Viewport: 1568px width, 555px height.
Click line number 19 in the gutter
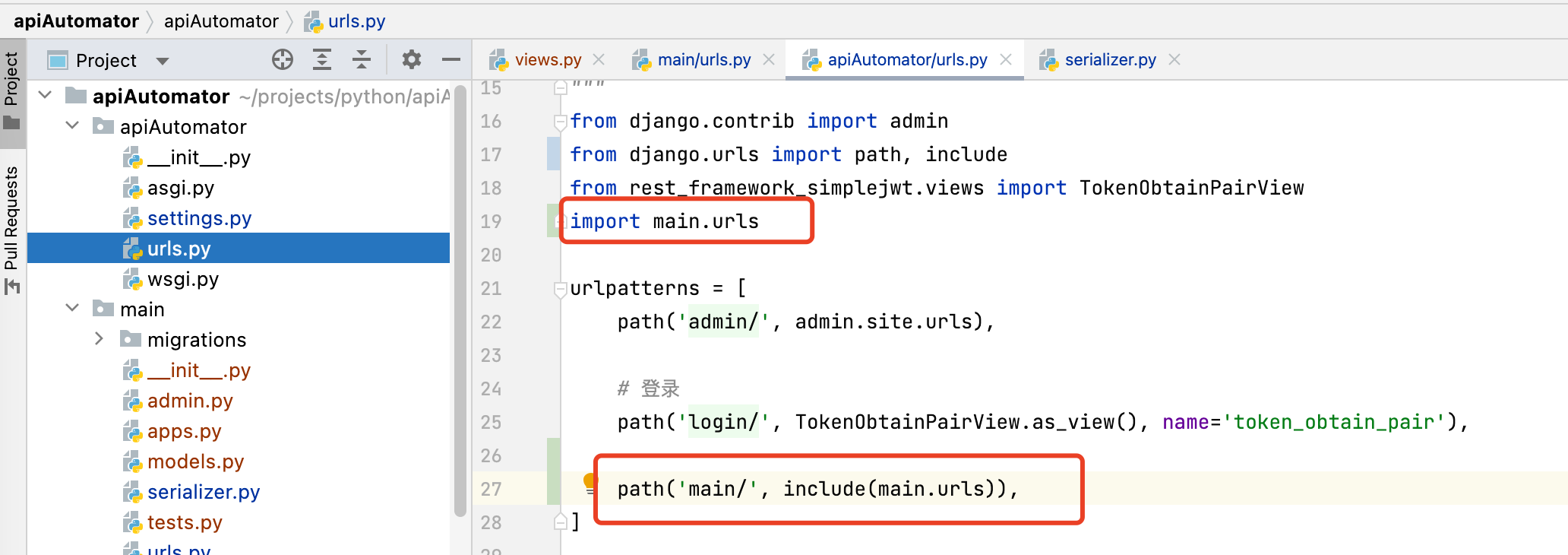tap(491, 221)
